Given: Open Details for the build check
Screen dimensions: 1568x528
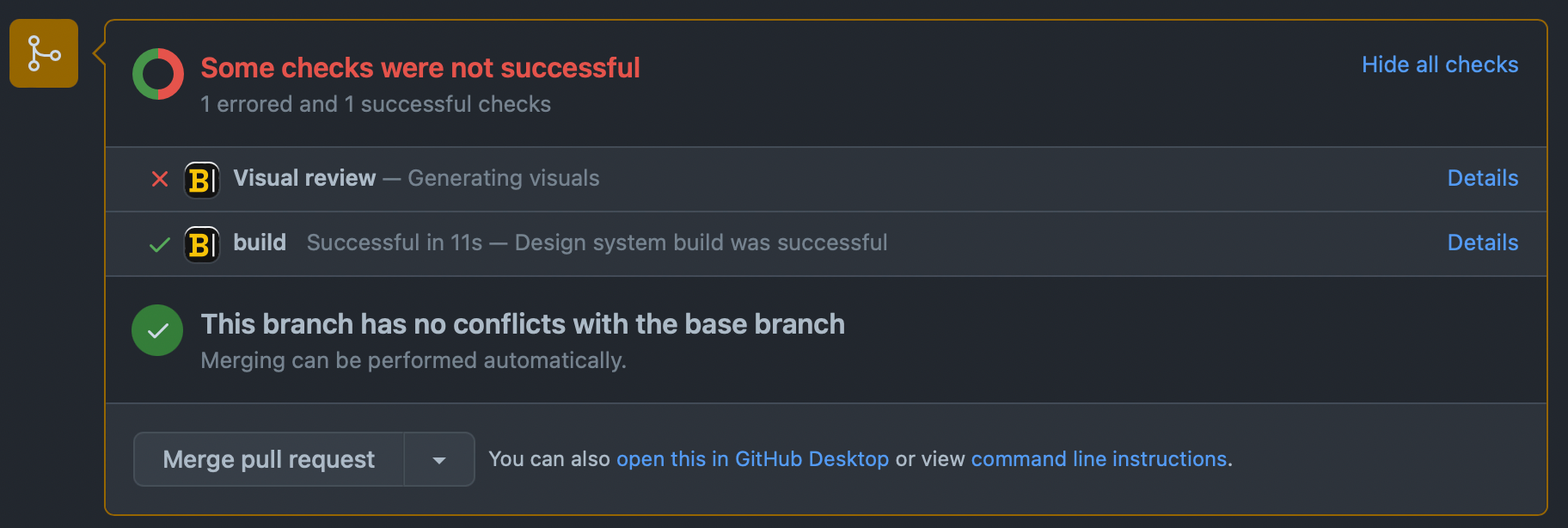Looking at the screenshot, I should pyautogui.click(x=1482, y=243).
